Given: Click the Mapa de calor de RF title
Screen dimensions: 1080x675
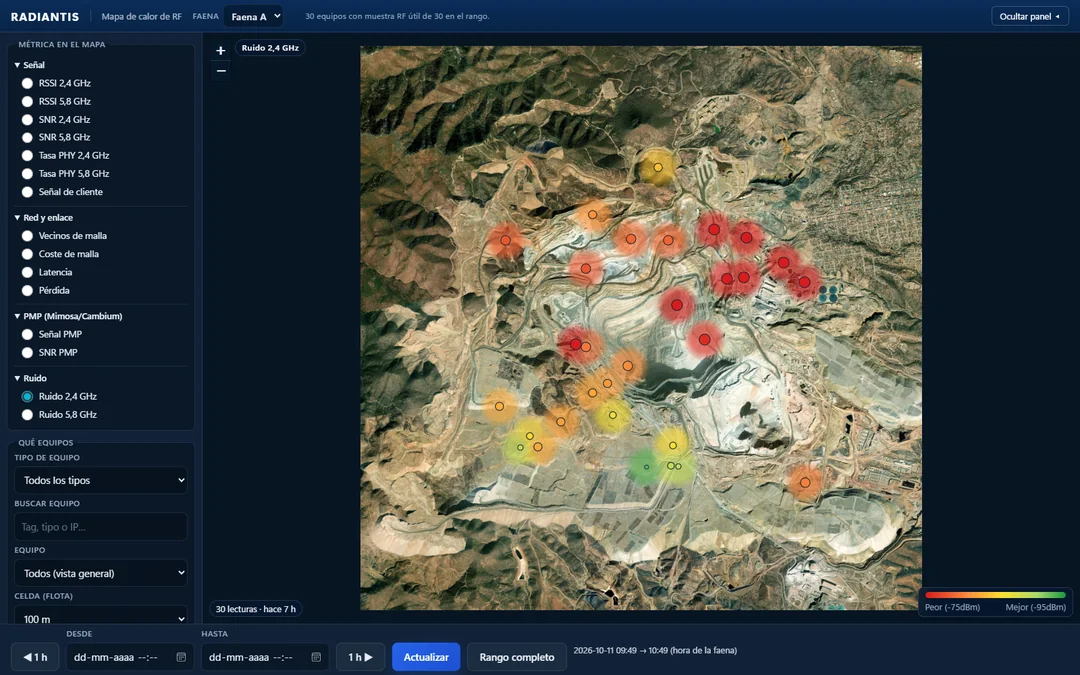Looking at the screenshot, I should pos(141,17).
